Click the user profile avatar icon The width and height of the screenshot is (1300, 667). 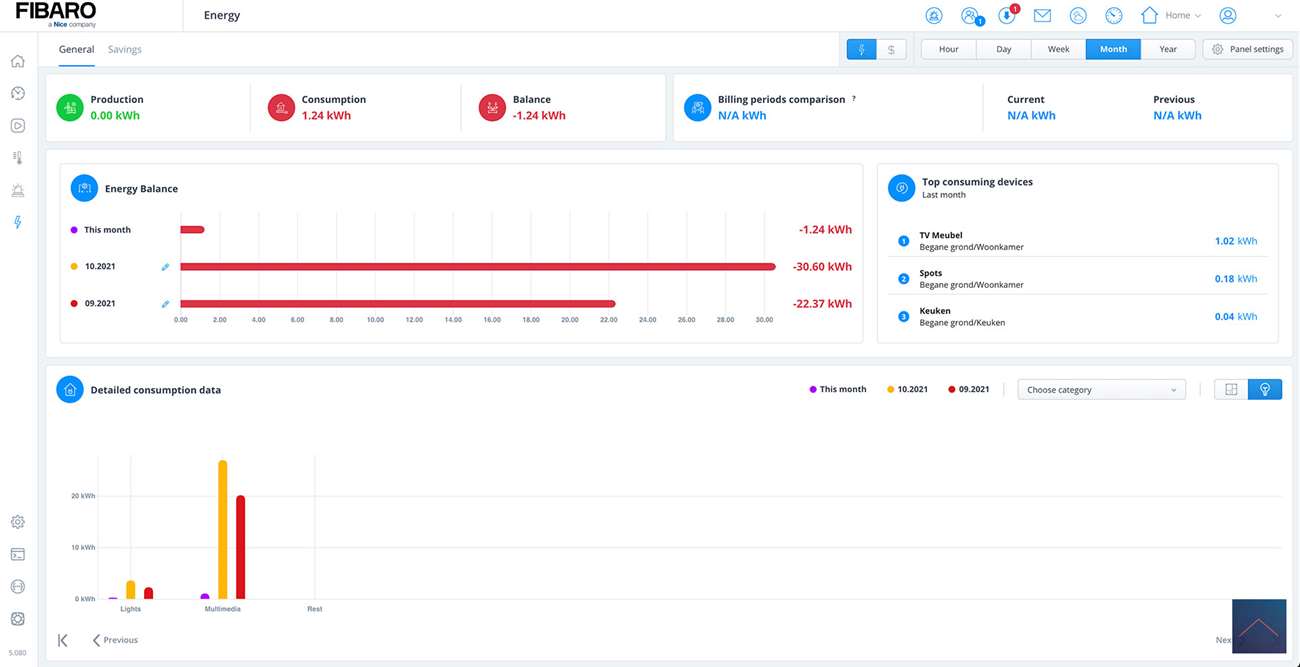[1228, 16]
